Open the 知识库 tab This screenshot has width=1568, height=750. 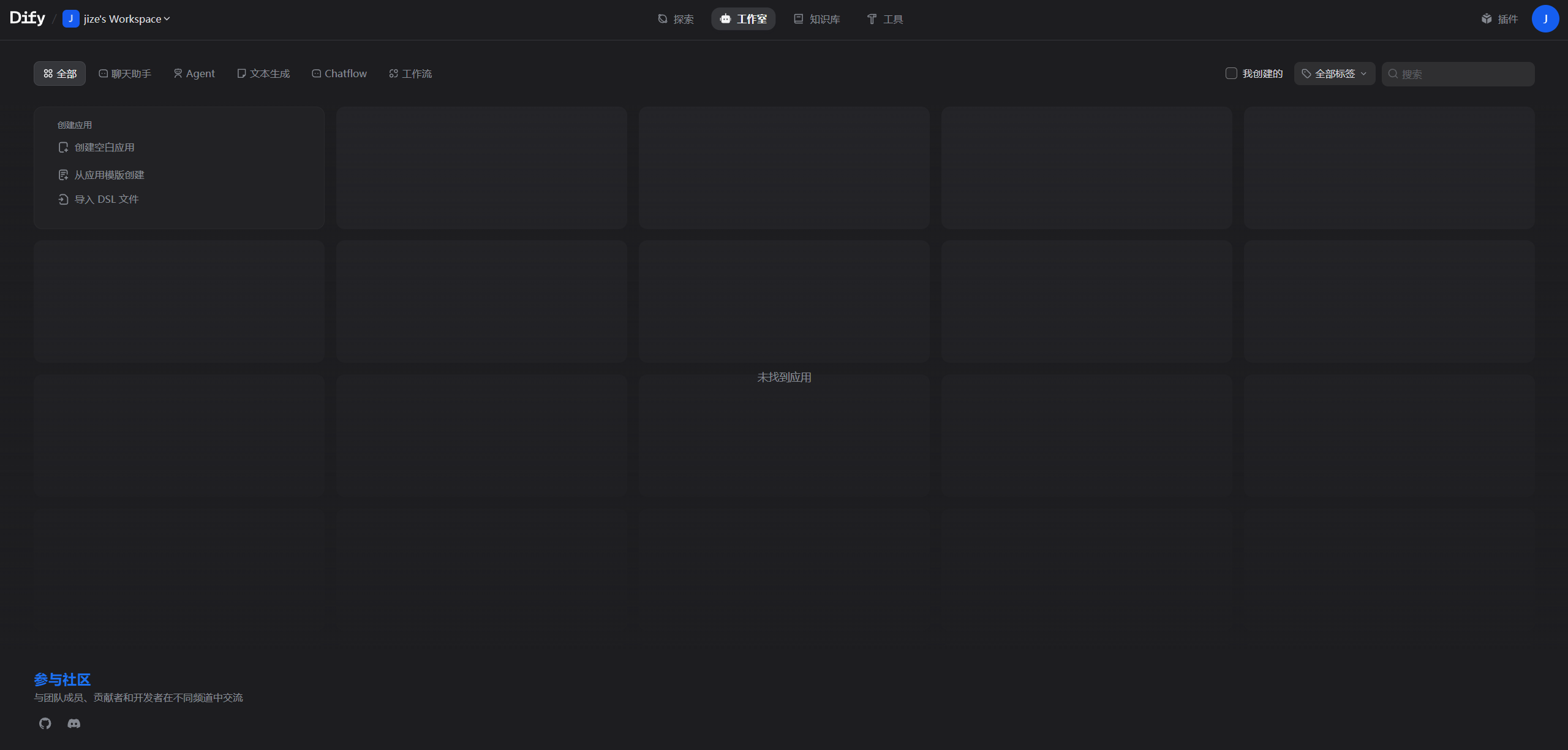click(x=817, y=19)
